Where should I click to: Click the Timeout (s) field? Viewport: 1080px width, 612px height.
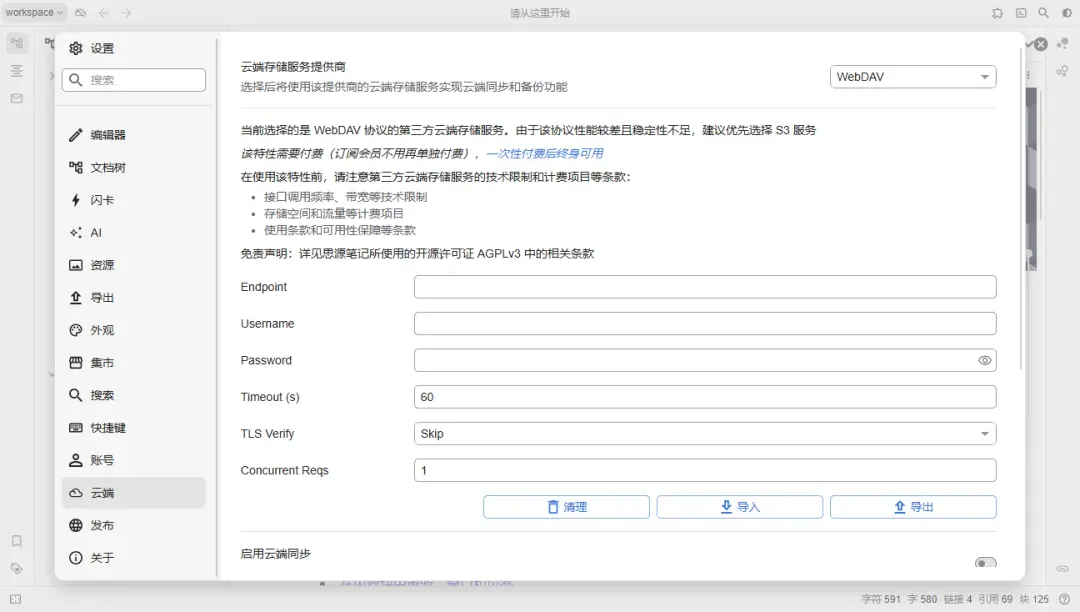coord(705,397)
